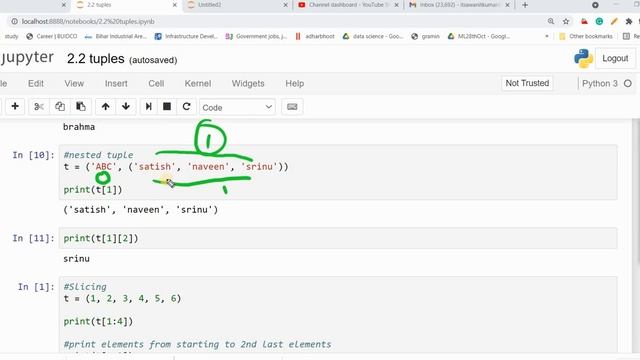Expand the Other bookmarks folder

coord(586,36)
